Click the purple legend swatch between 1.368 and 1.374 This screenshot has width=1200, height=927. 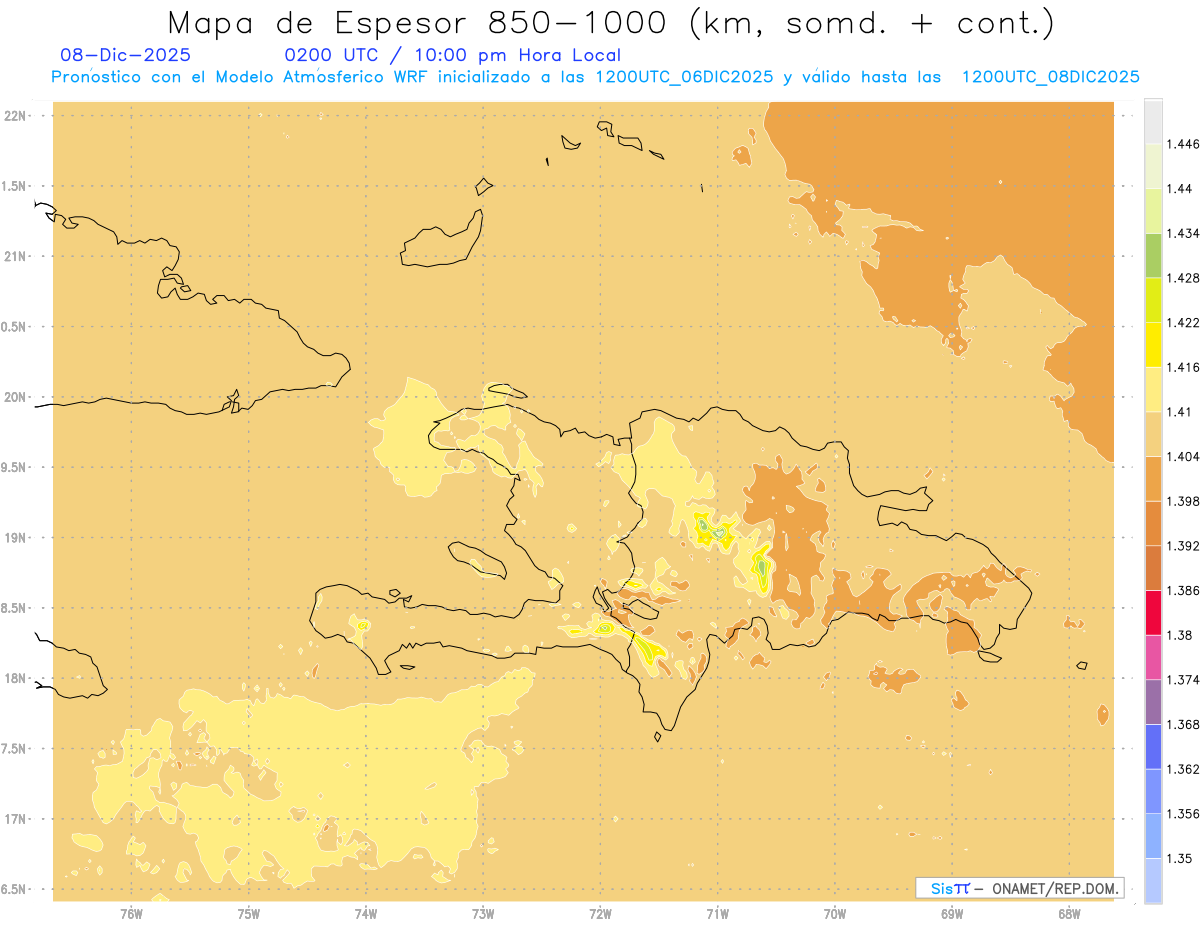[1153, 702]
